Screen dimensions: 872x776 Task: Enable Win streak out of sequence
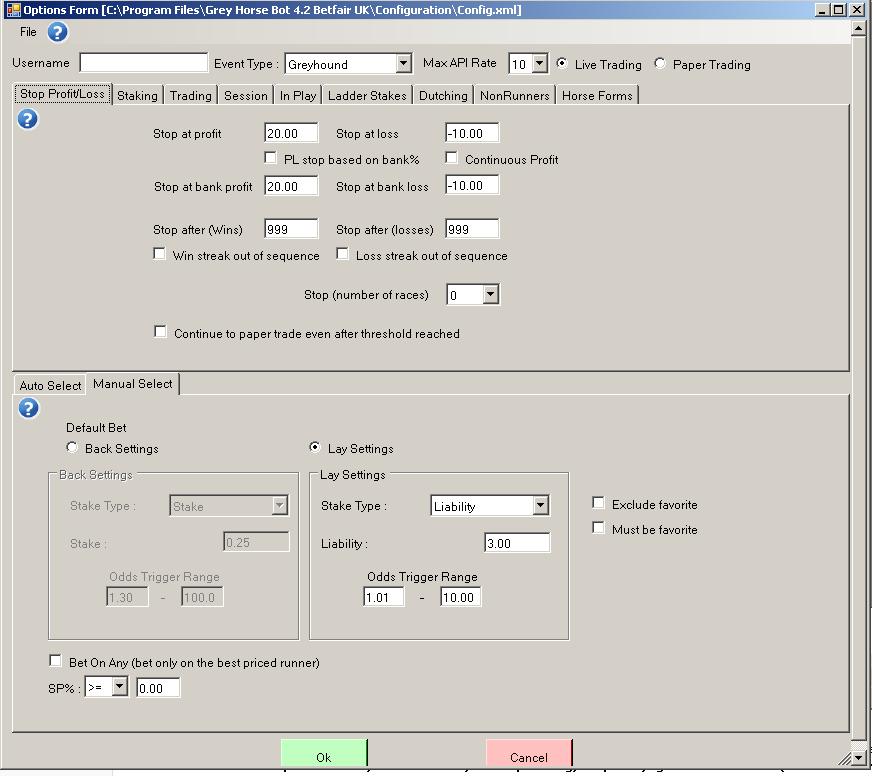(160, 254)
